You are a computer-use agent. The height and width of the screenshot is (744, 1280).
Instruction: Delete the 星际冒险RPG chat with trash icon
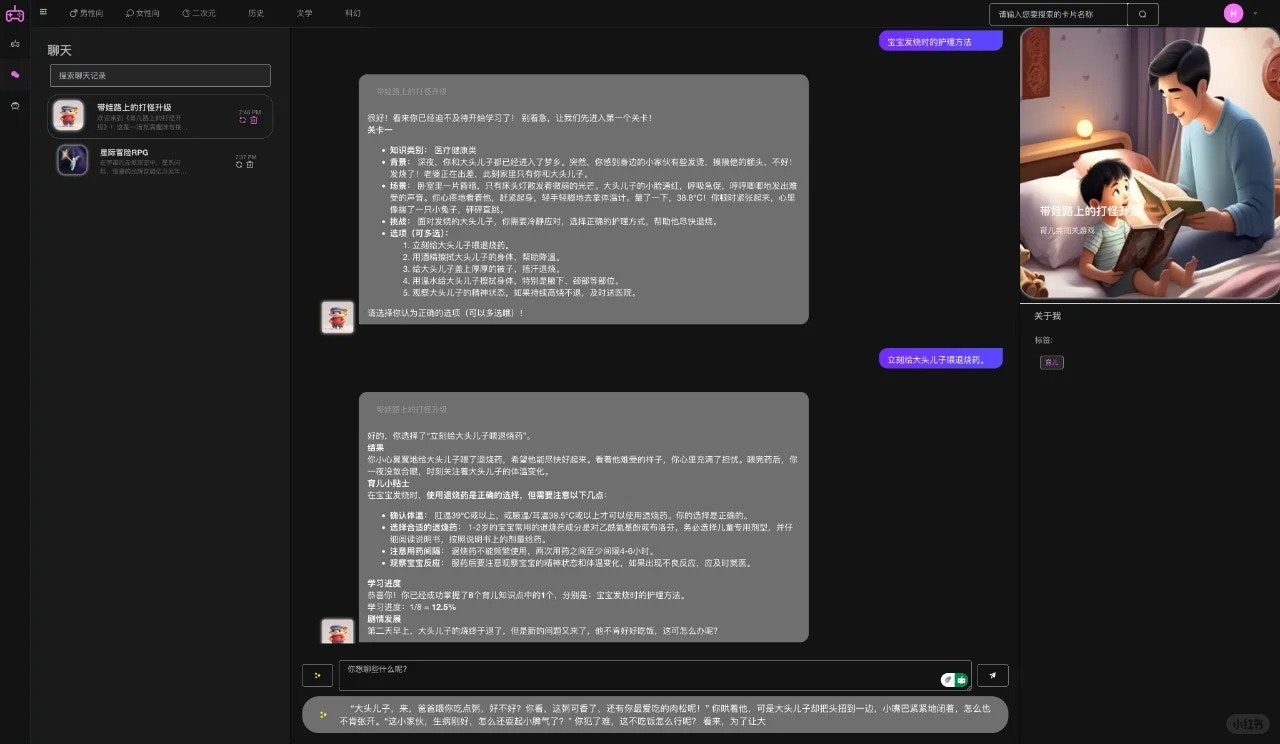pos(251,165)
